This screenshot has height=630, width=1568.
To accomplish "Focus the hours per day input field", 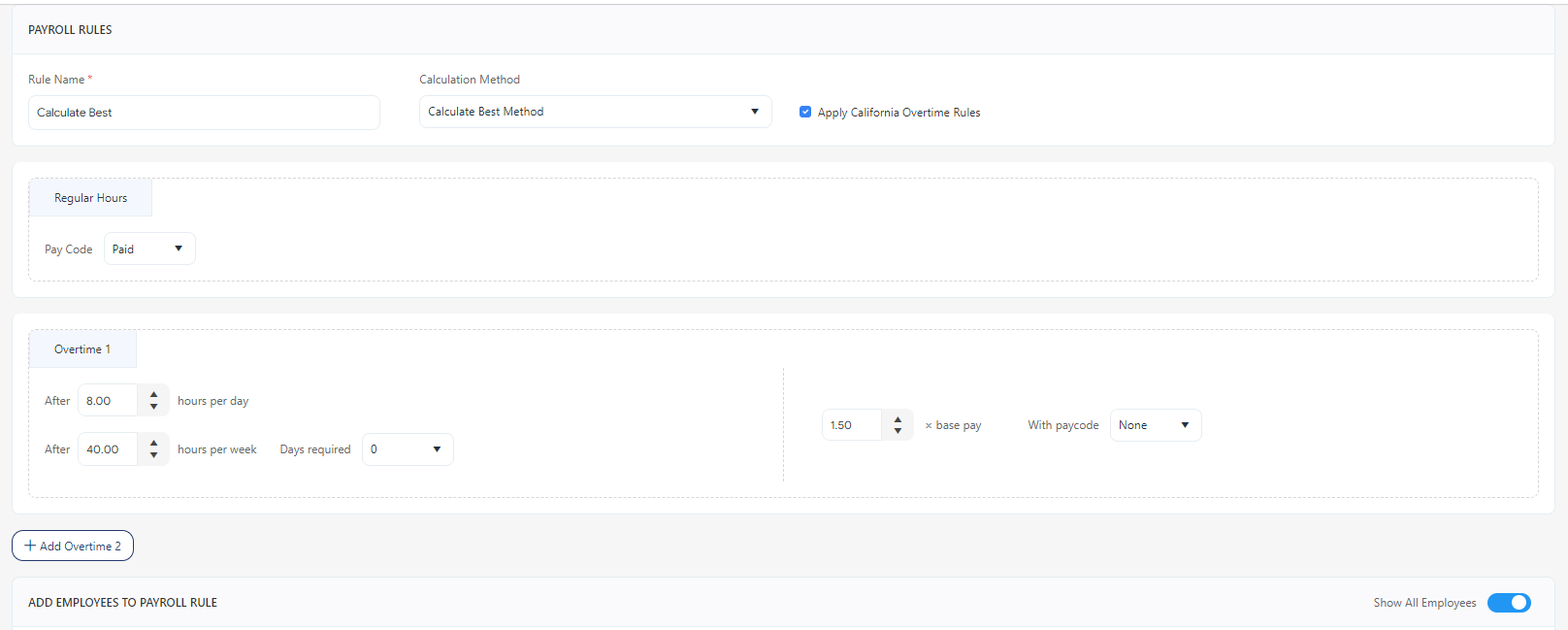I will point(108,401).
